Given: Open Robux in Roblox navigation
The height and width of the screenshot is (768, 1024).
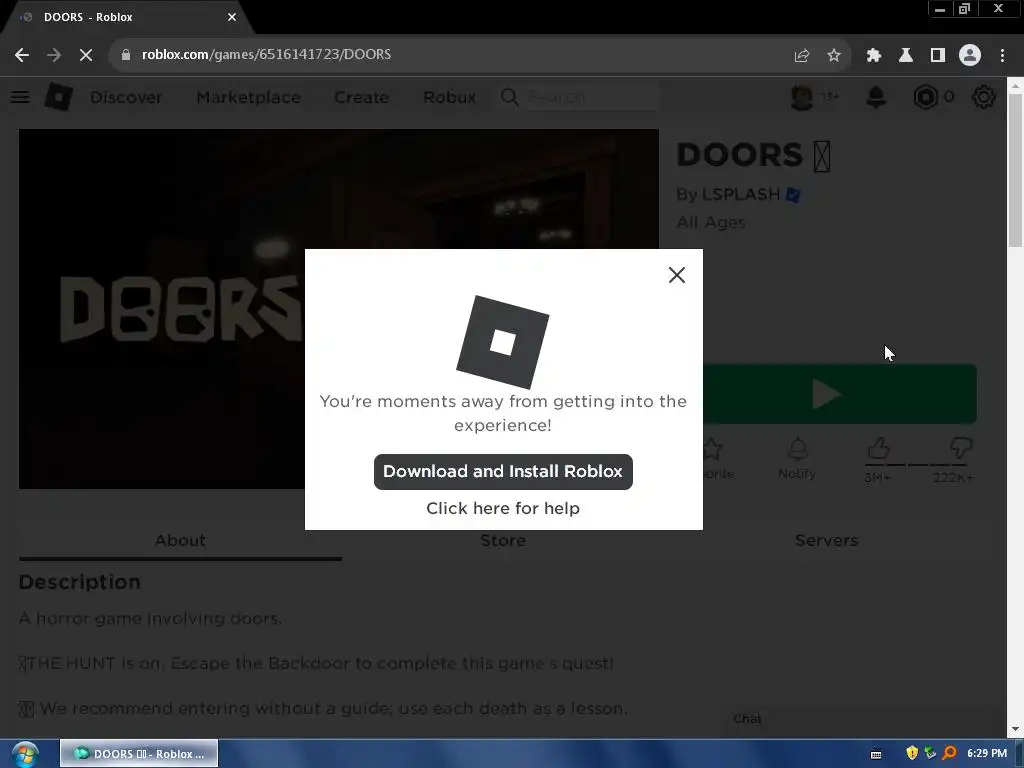Looking at the screenshot, I should [449, 97].
